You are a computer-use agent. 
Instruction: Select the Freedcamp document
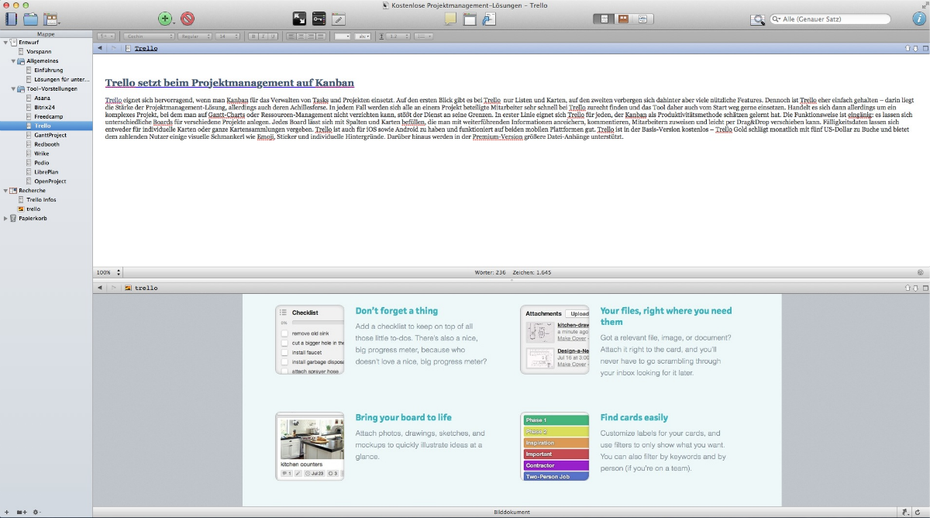tap(48, 116)
